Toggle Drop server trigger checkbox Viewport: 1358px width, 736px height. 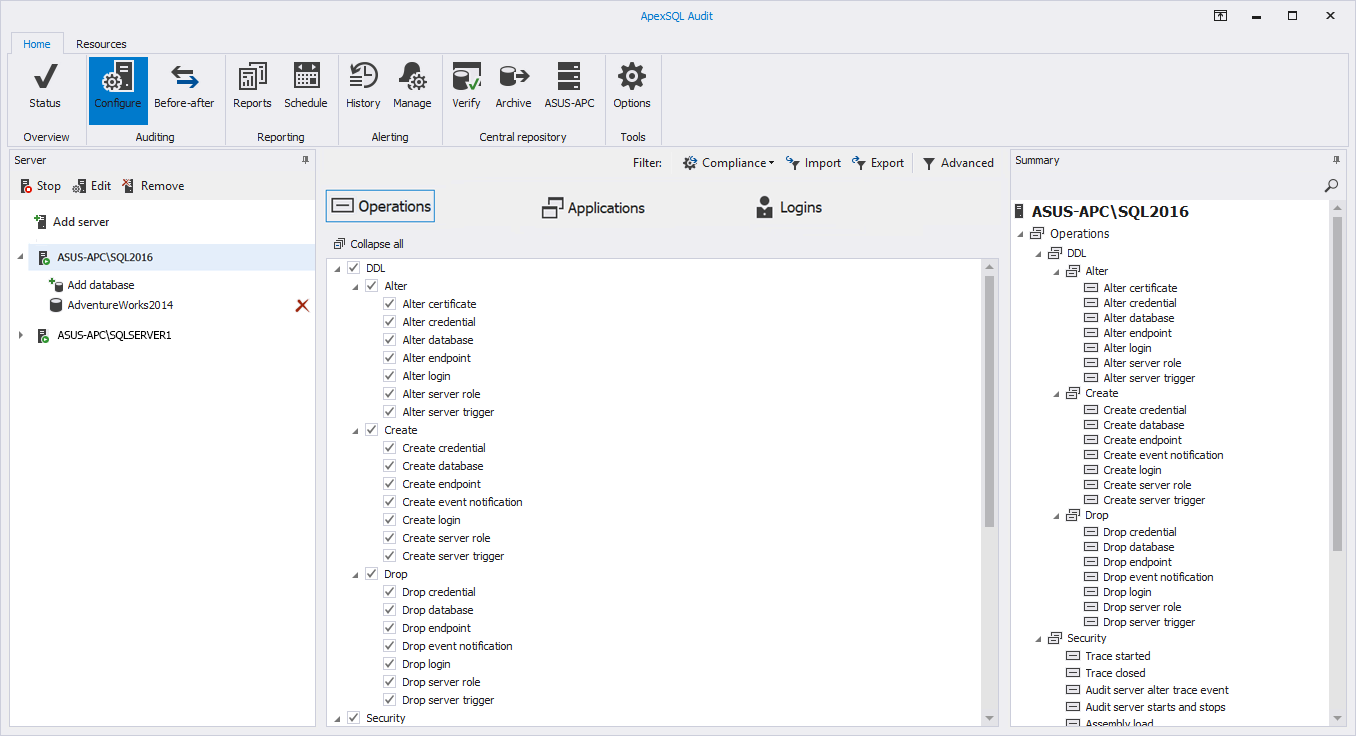[x=389, y=700]
